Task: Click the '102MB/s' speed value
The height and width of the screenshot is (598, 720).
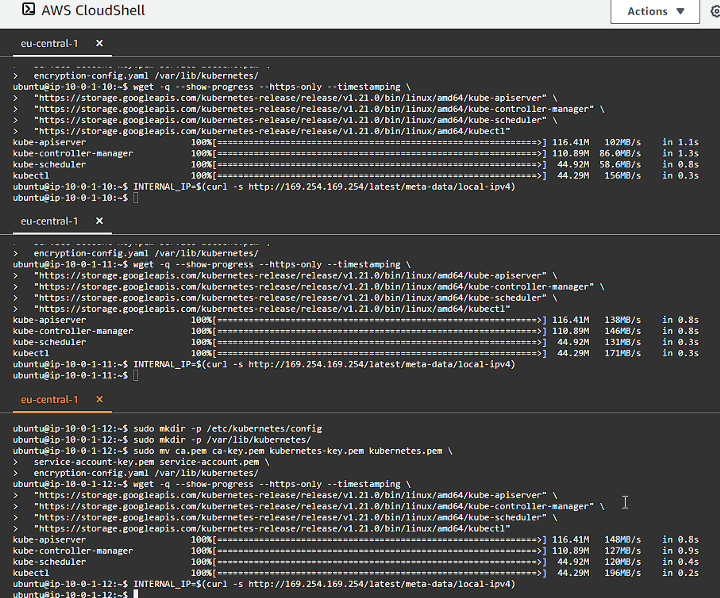Action: [x=622, y=142]
